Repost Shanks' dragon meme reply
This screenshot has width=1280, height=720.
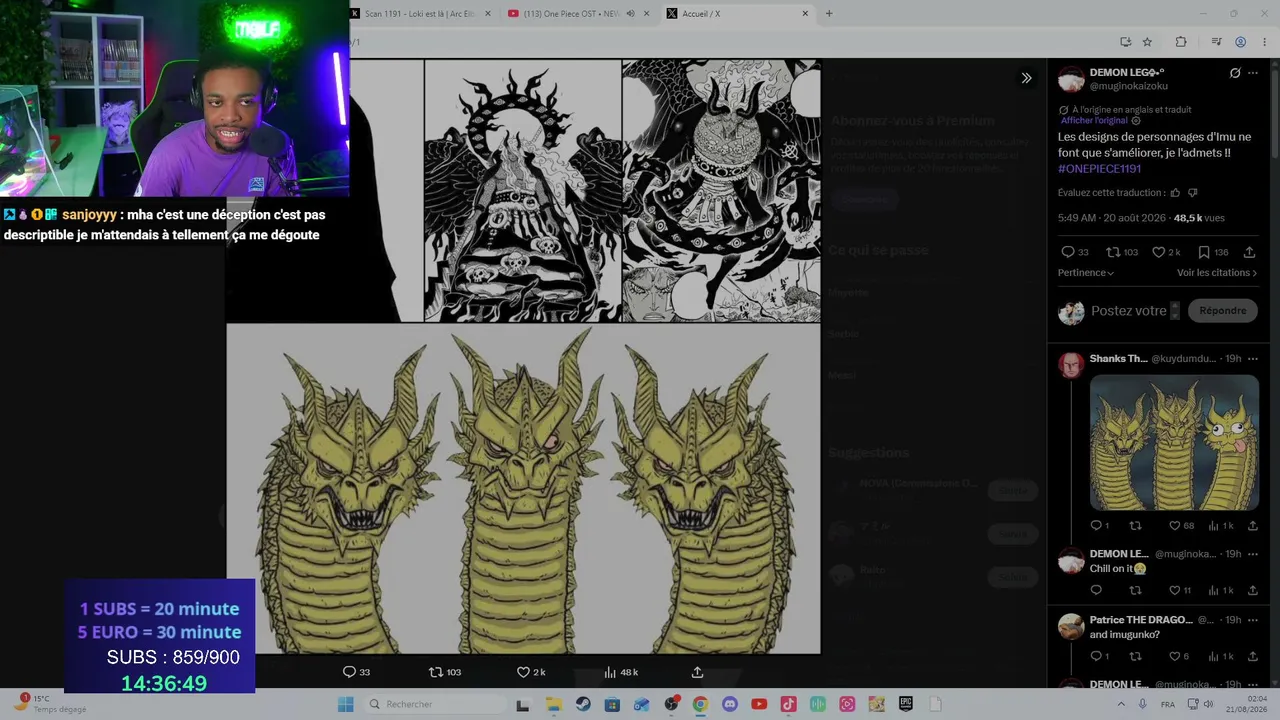[1135, 526]
